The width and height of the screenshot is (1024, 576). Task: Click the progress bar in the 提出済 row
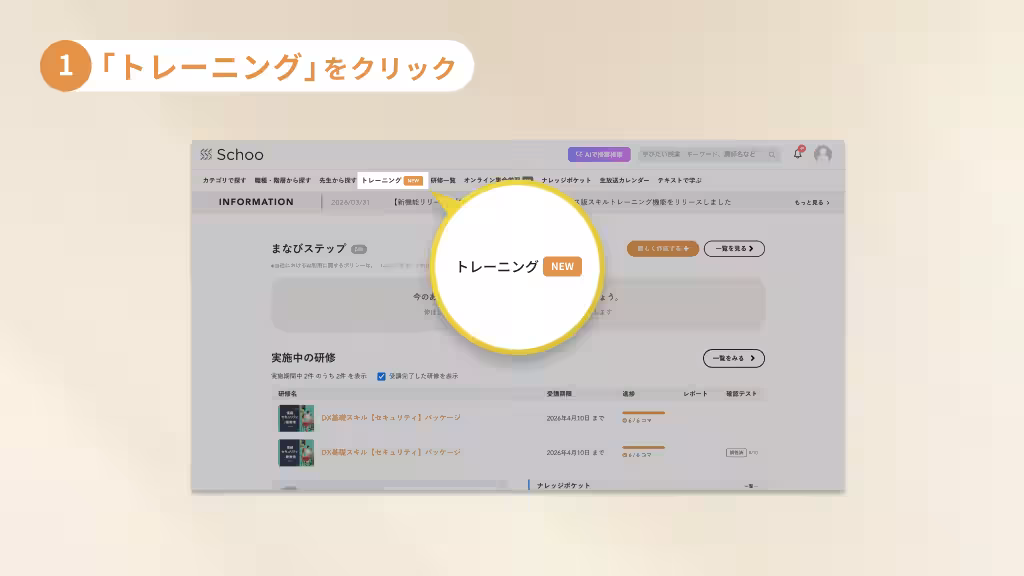[643, 447]
